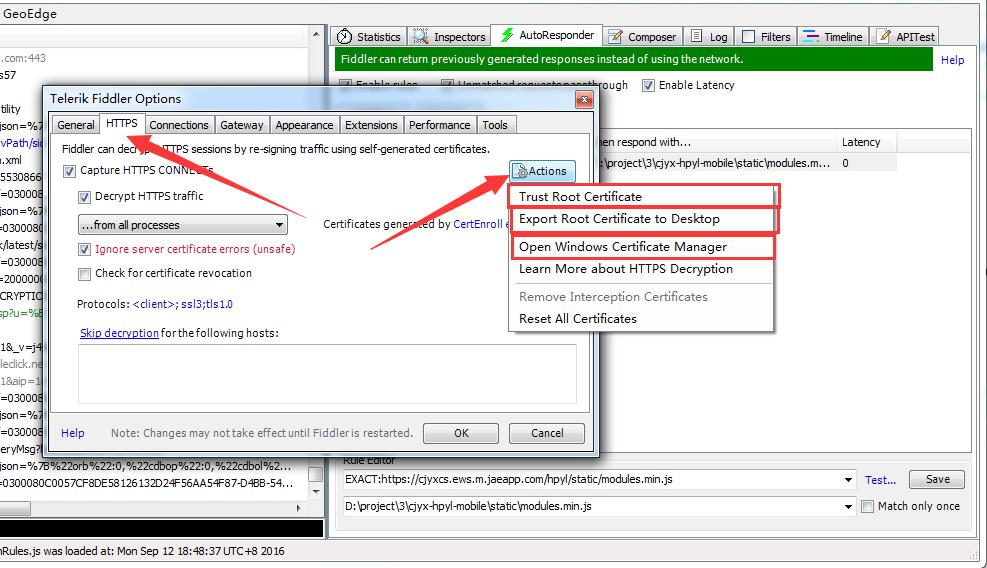This screenshot has width=987, height=568.
Task: Expand the 'from all processes' dropdown
Action: tap(279, 226)
